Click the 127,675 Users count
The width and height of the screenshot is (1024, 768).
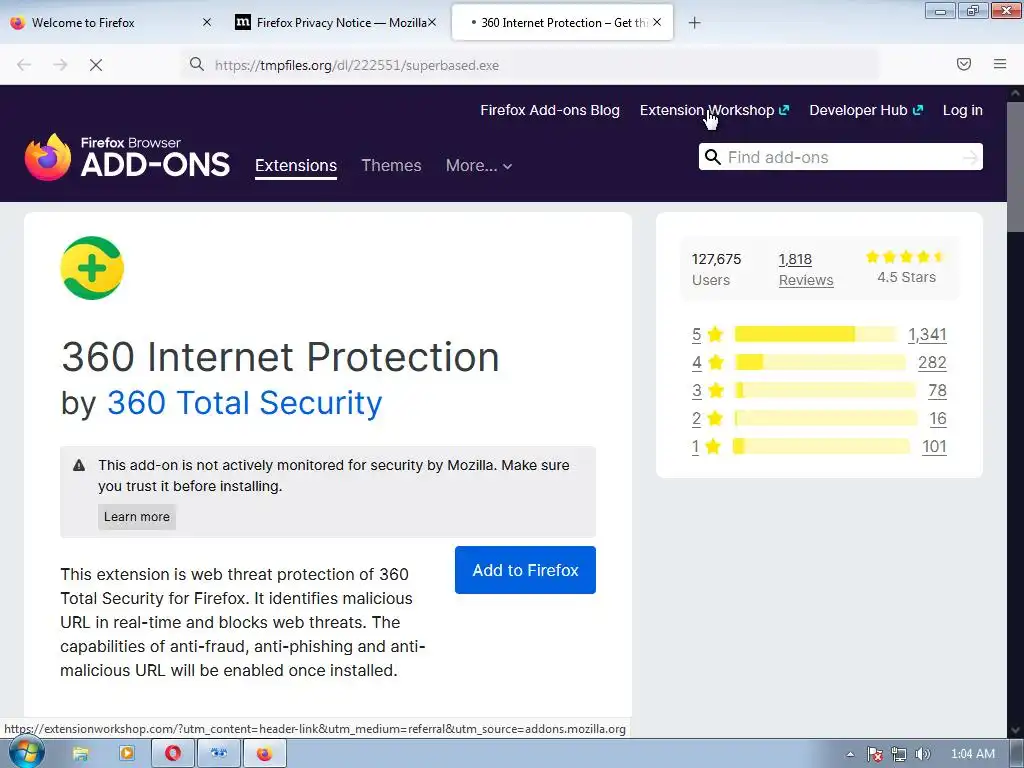[716, 270]
